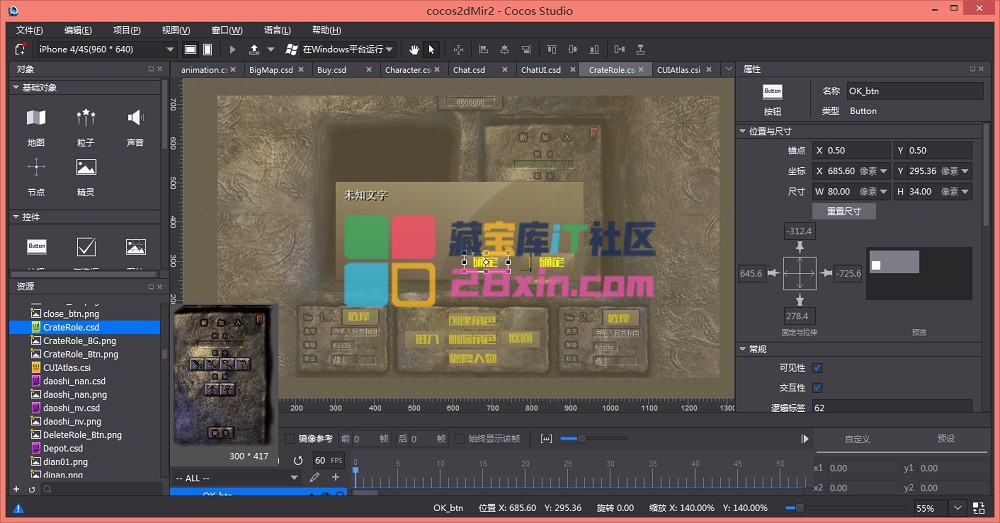Distribute selected objects horizontally

[619, 49]
